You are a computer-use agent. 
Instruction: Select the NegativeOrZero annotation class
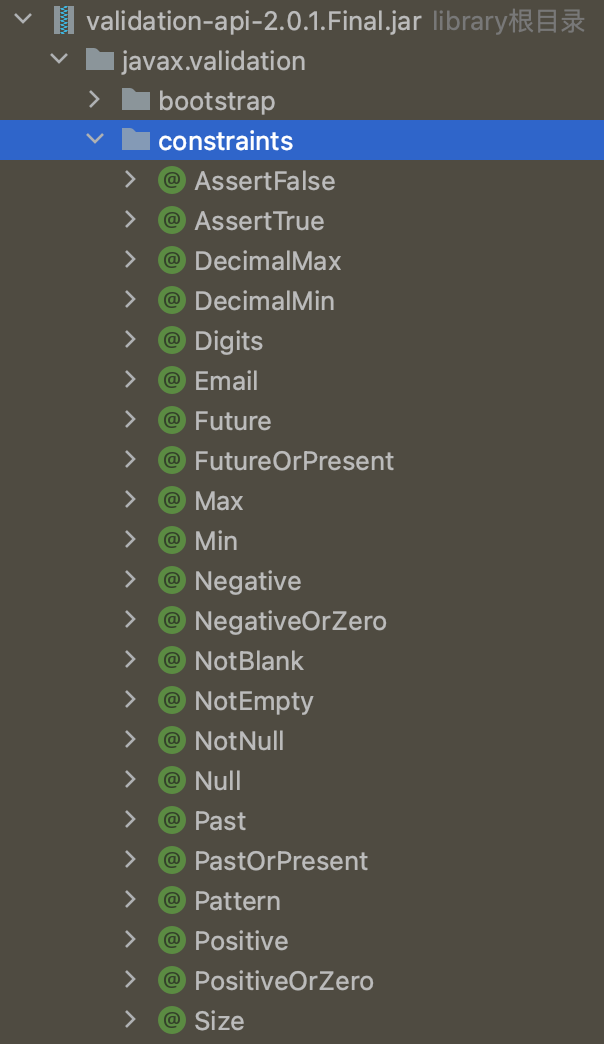pos(290,621)
